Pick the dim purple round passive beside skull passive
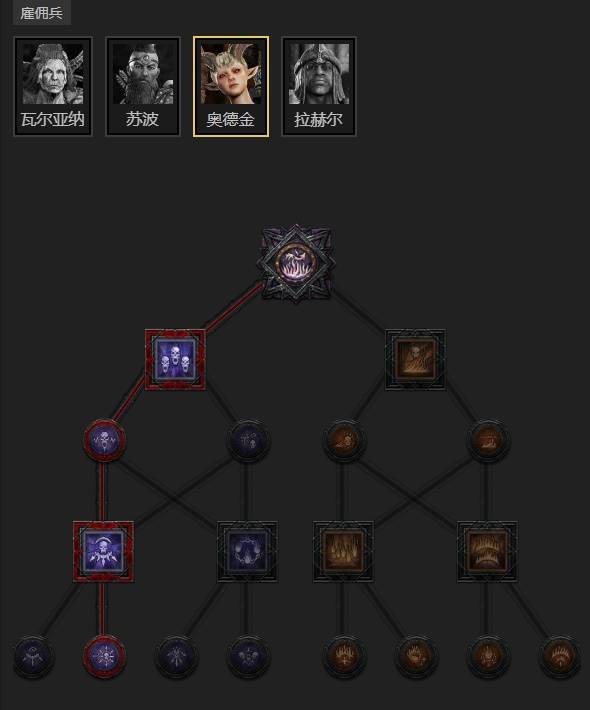Image resolution: width=590 pixels, height=710 pixels. pyautogui.click(x=248, y=441)
